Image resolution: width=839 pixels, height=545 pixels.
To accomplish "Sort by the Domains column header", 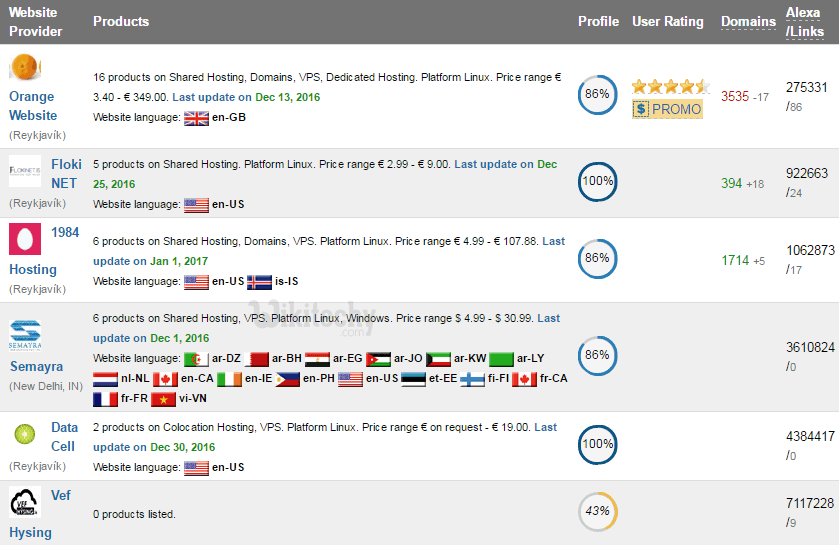I will (748, 21).
